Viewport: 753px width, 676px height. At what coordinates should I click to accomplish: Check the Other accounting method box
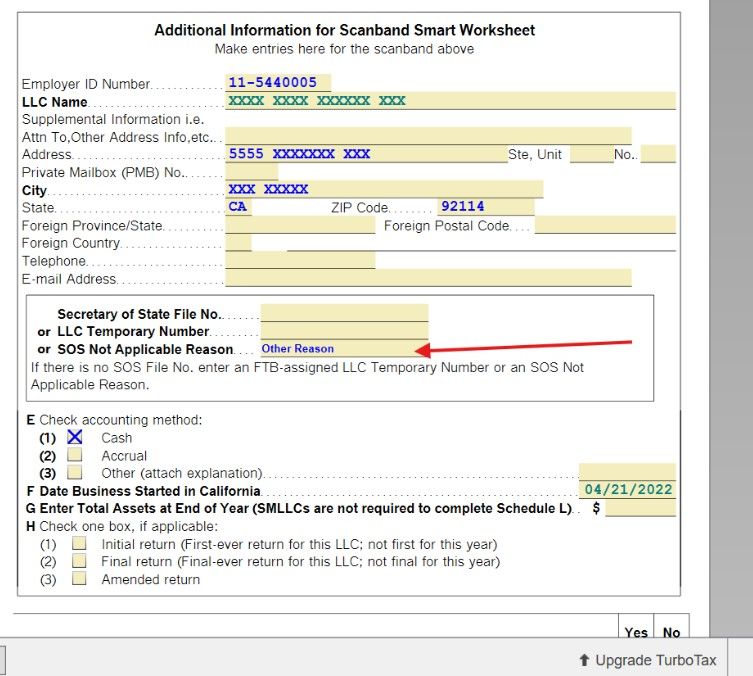[x=75, y=472]
